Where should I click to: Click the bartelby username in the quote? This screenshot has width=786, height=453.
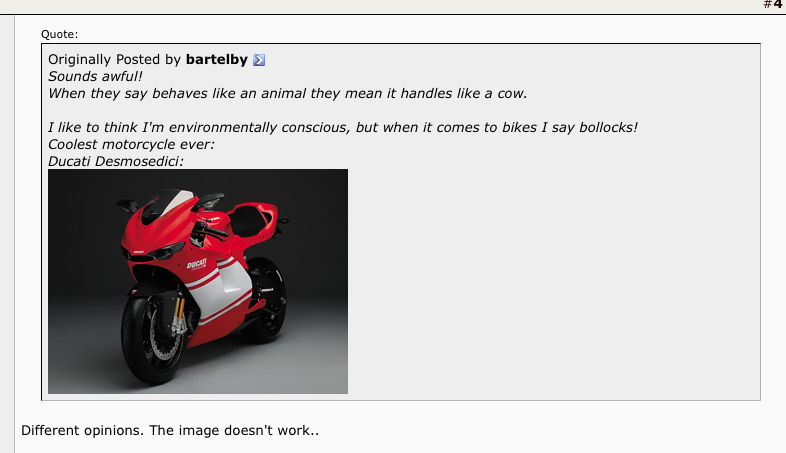coord(216,60)
